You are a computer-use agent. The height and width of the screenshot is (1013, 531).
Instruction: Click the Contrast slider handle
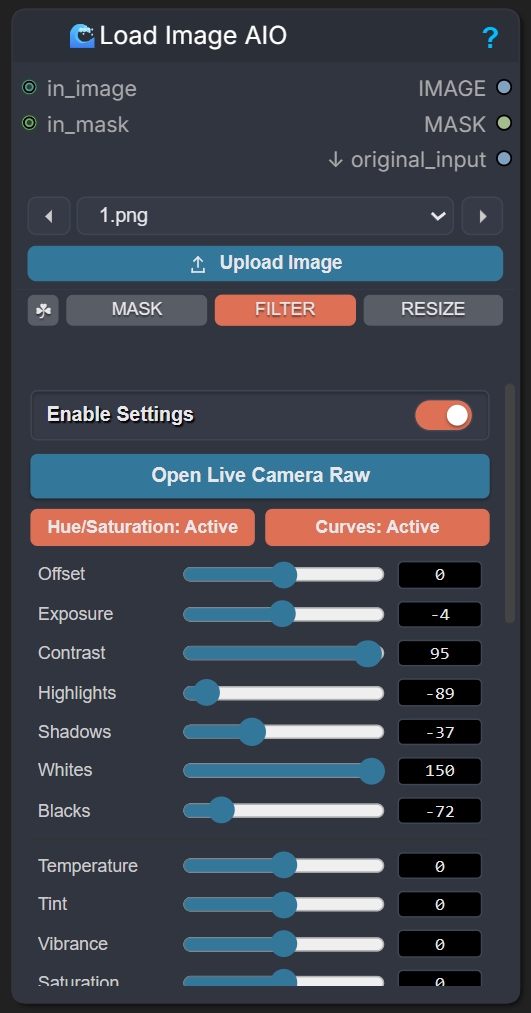[x=369, y=653]
